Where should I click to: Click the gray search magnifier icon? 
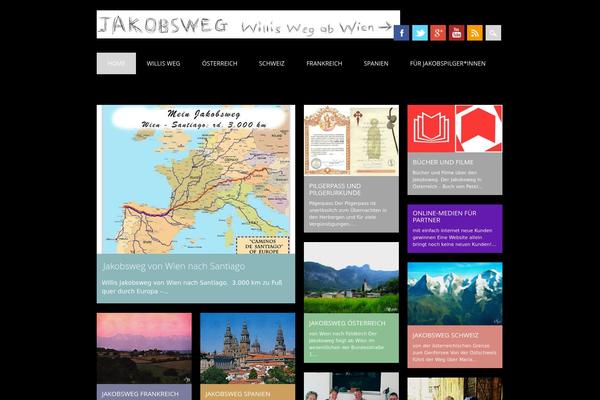point(493,33)
